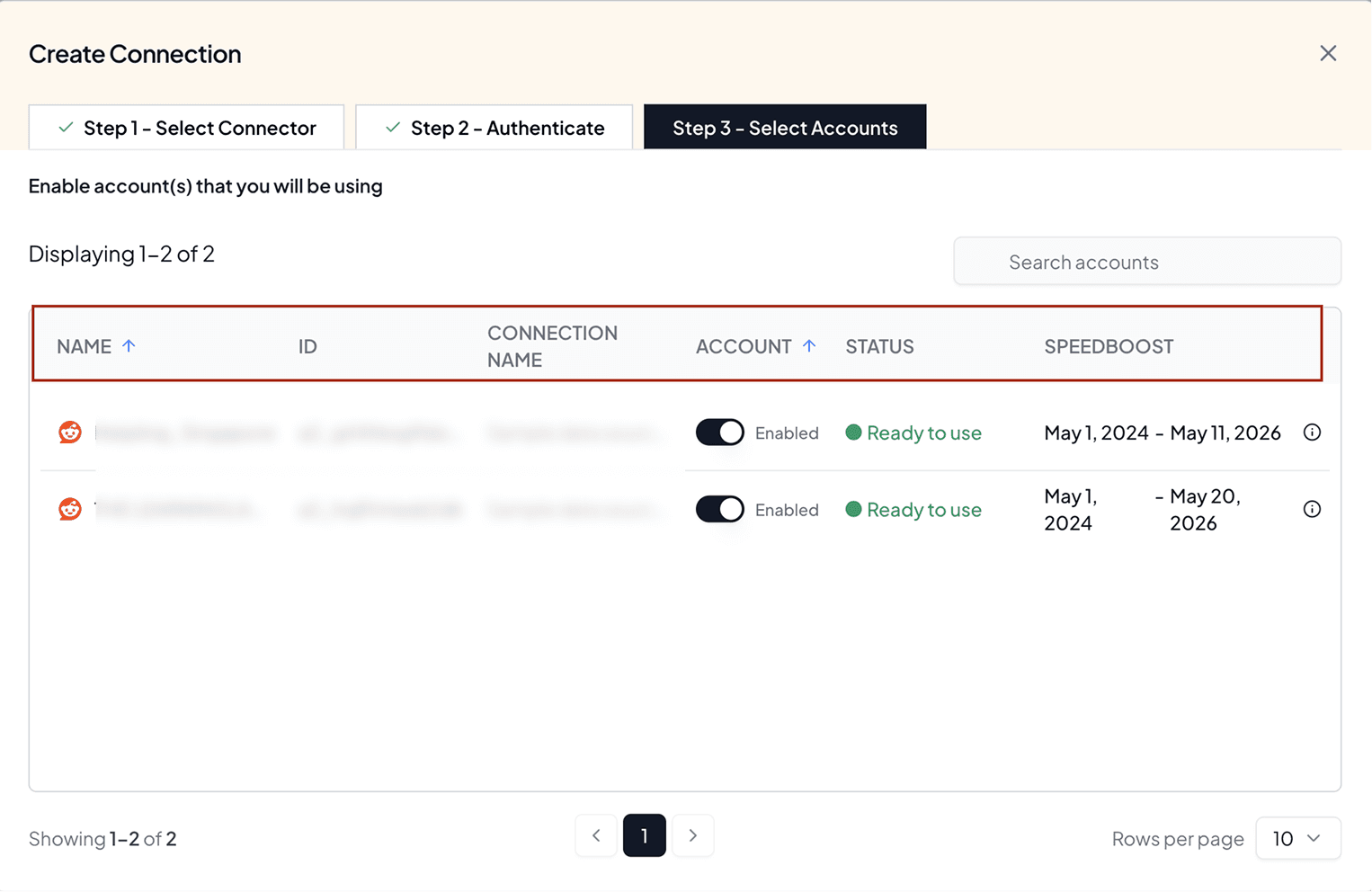Click the ID column header
Screen dimensions: 1372x892
coord(307,346)
